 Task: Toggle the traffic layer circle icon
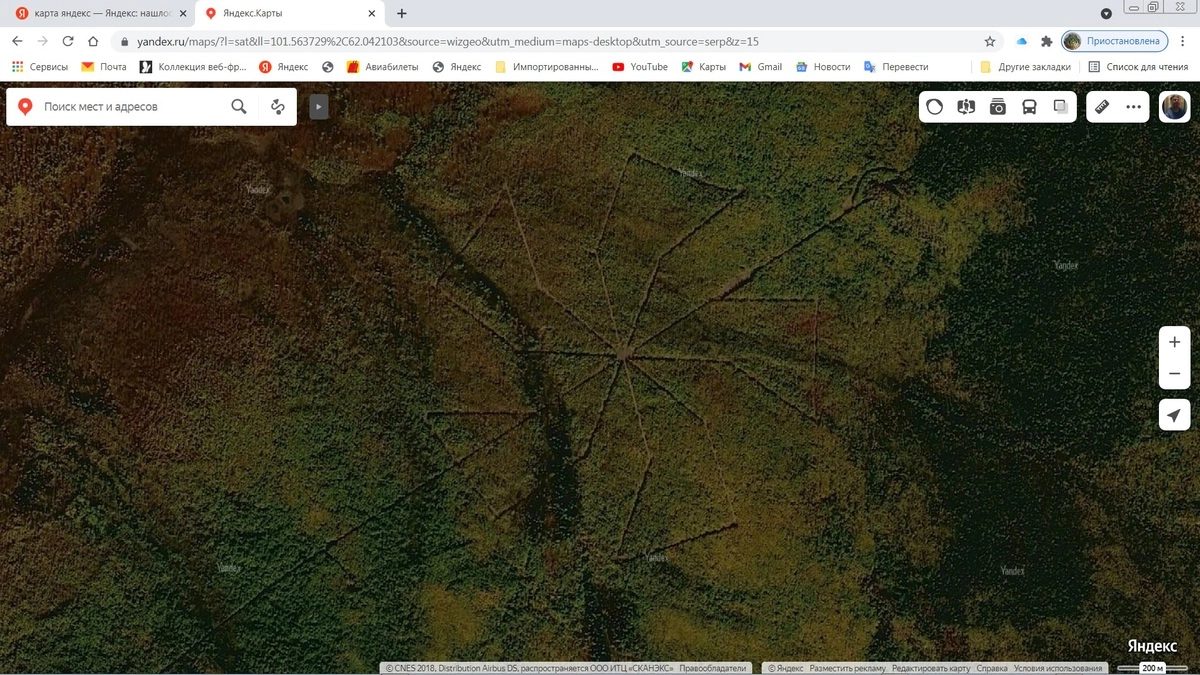934,107
